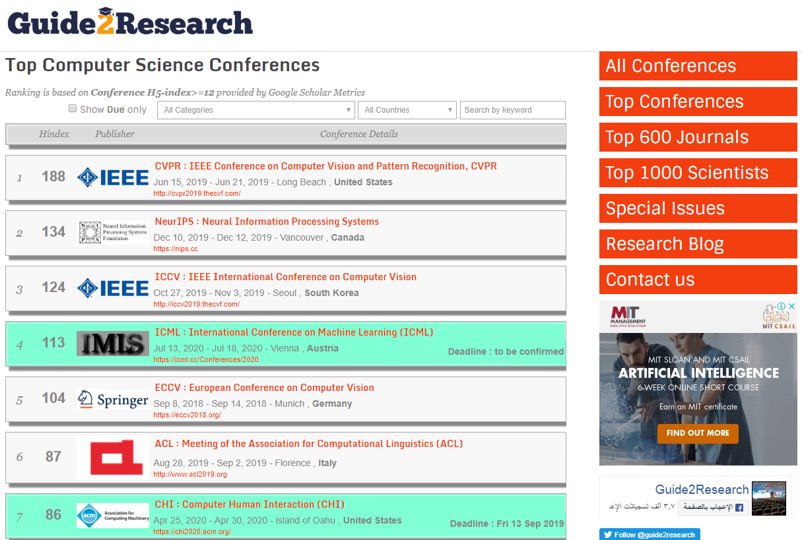
Task: Open the ICML conference title link
Action: [x=294, y=332]
